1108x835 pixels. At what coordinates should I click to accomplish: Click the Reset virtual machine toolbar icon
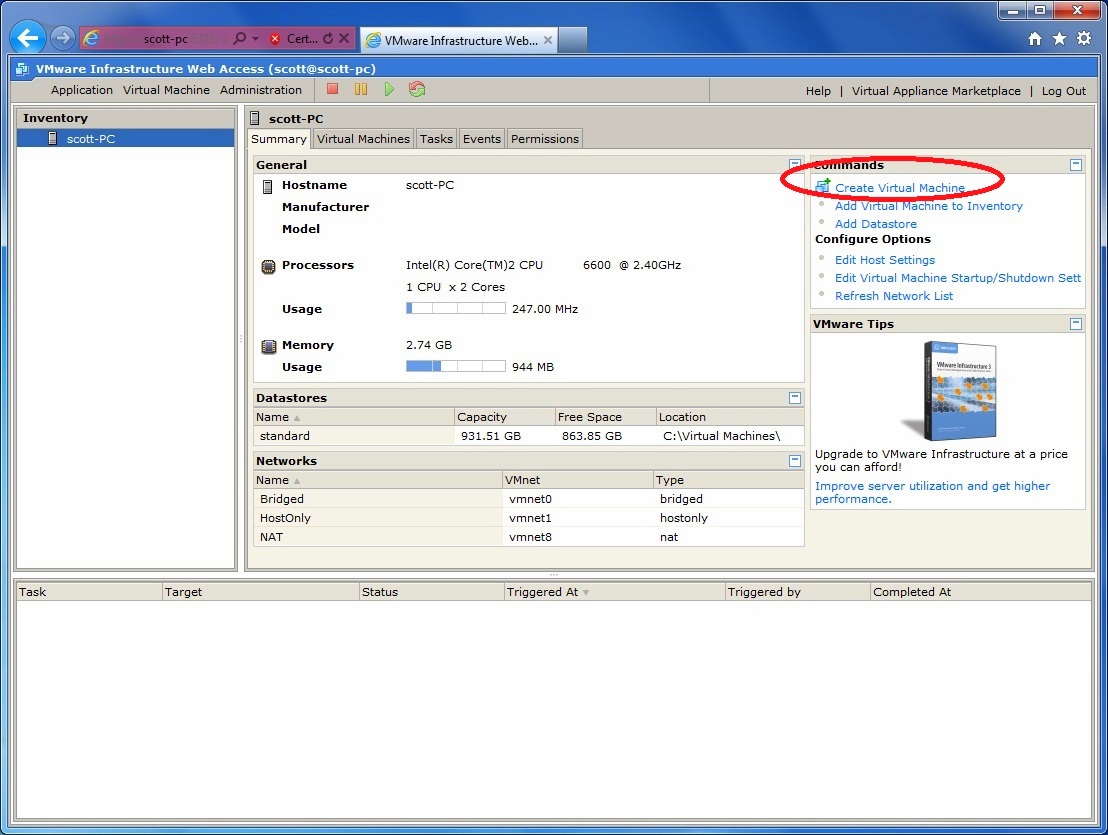click(x=417, y=89)
